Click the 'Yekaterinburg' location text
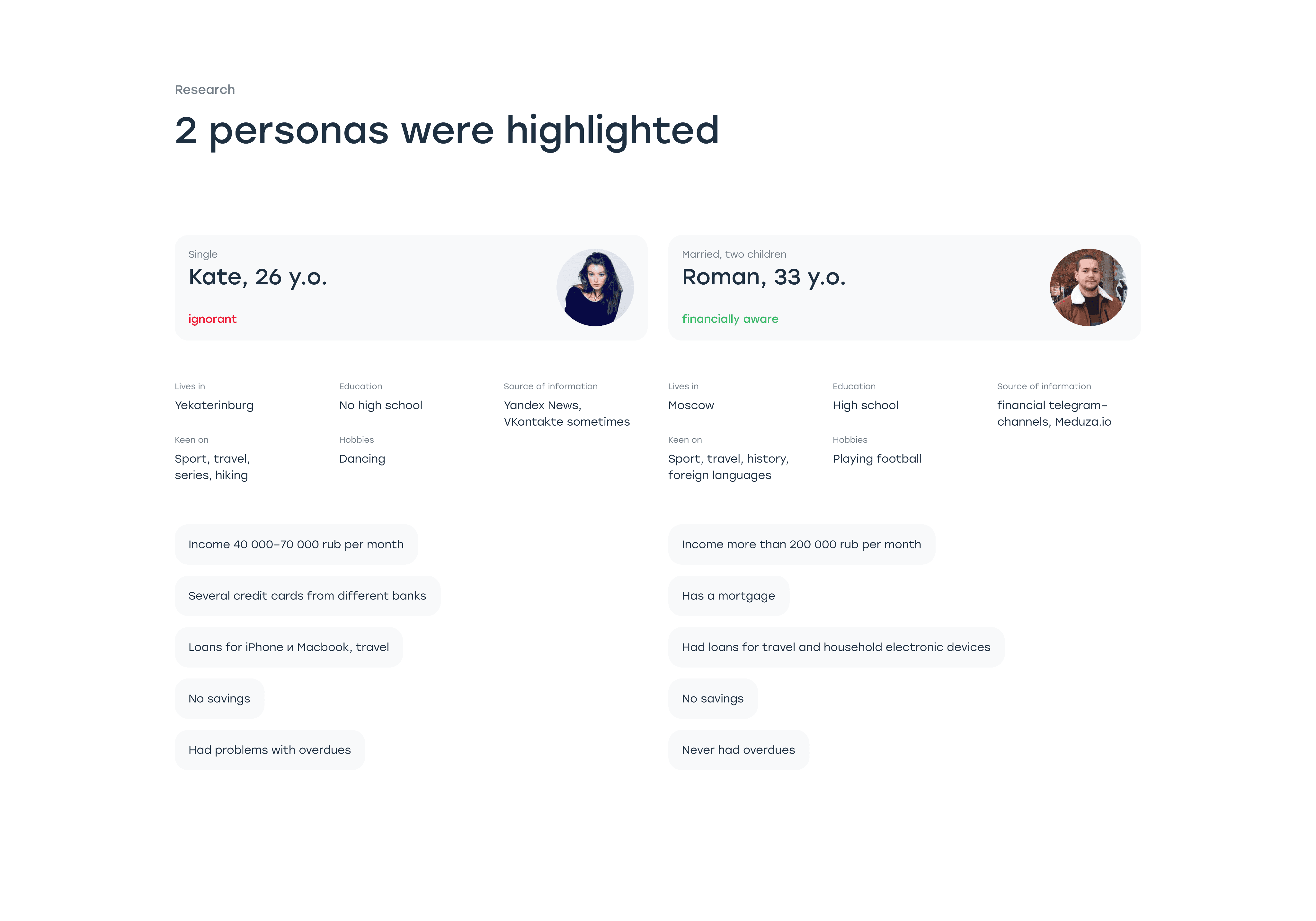 214,406
